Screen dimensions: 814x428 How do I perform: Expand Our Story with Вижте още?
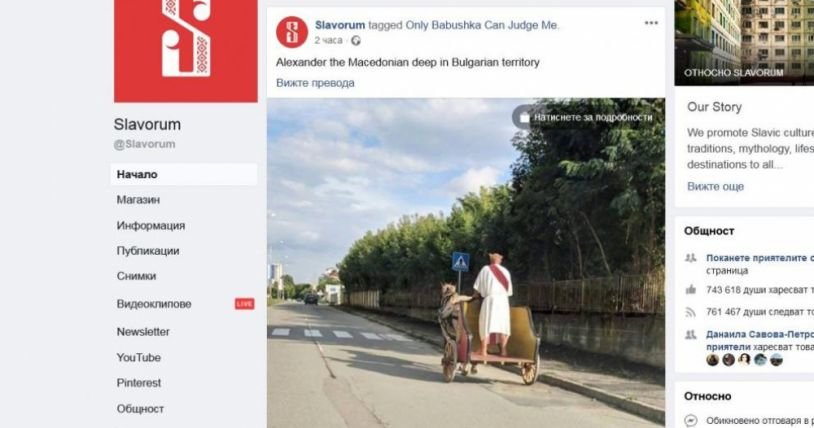pos(715,186)
